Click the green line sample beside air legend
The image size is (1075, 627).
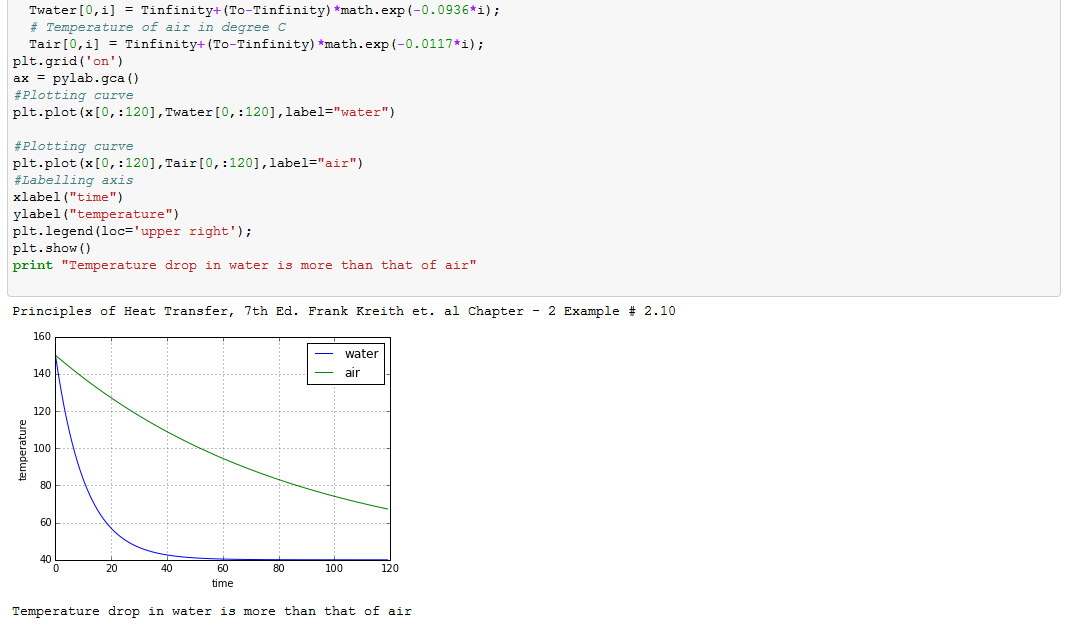point(325,373)
